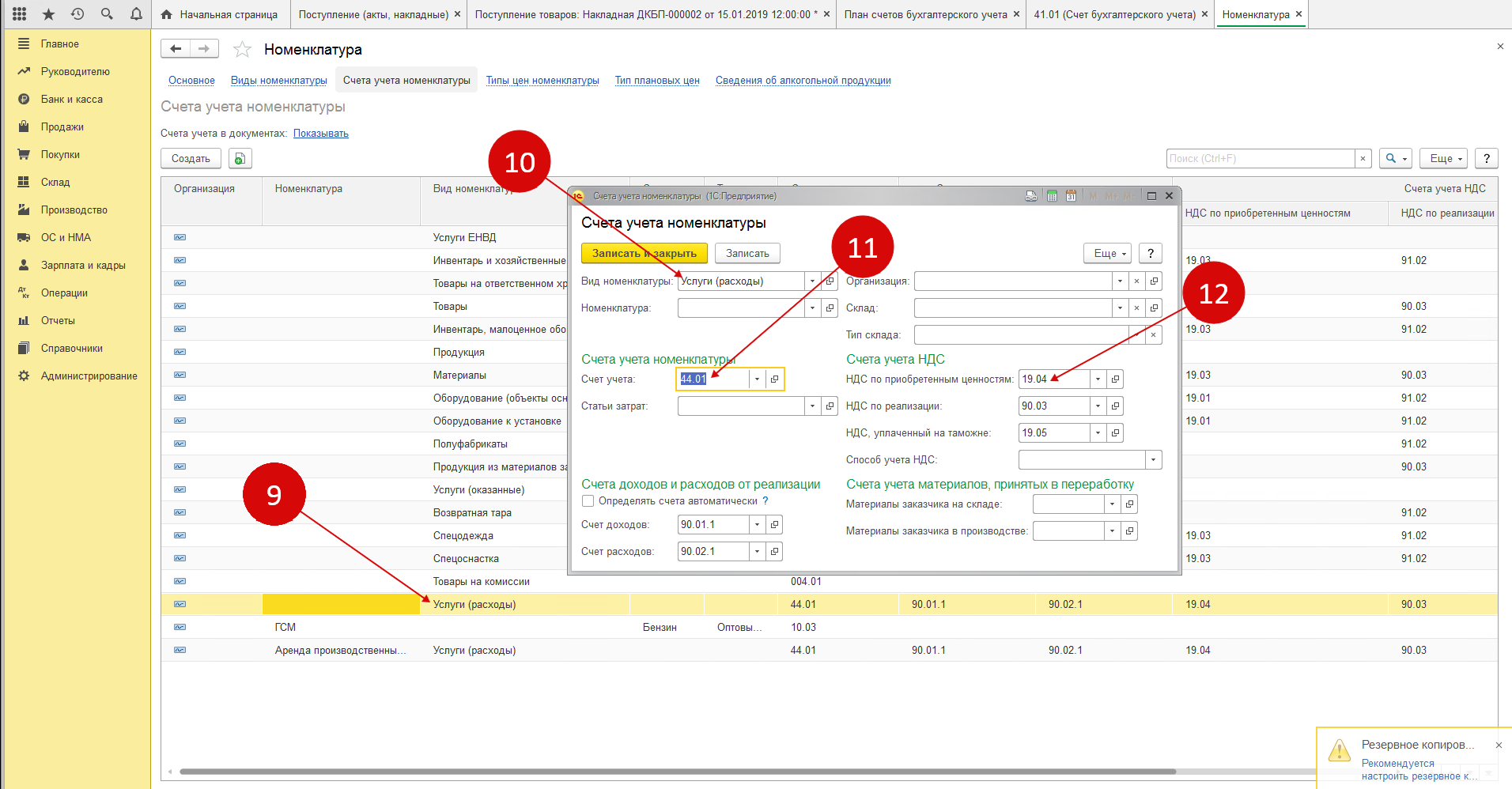1512x789 pixels.
Task: Open Тип плановых цен link
Action: pyautogui.click(x=657, y=81)
